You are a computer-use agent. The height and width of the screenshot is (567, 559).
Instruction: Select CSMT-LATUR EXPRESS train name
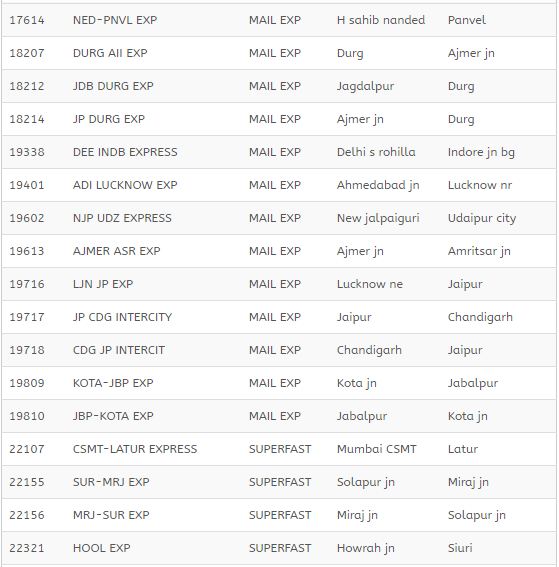coord(135,449)
